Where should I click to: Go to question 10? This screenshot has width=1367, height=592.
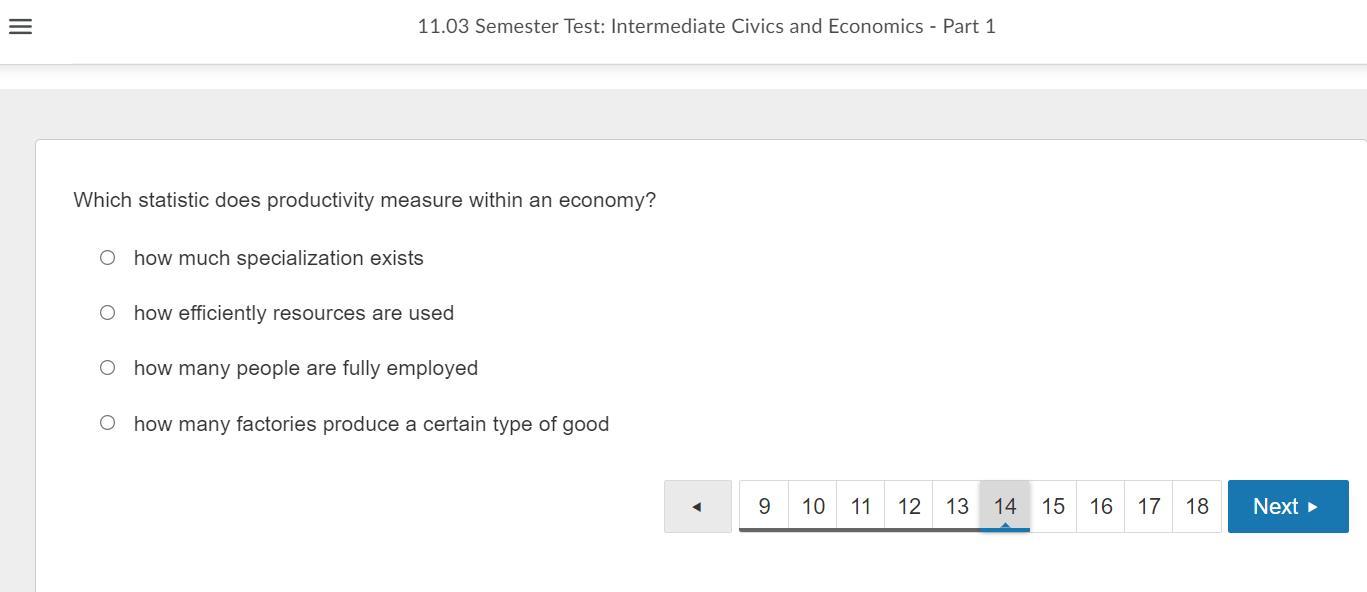click(812, 506)
